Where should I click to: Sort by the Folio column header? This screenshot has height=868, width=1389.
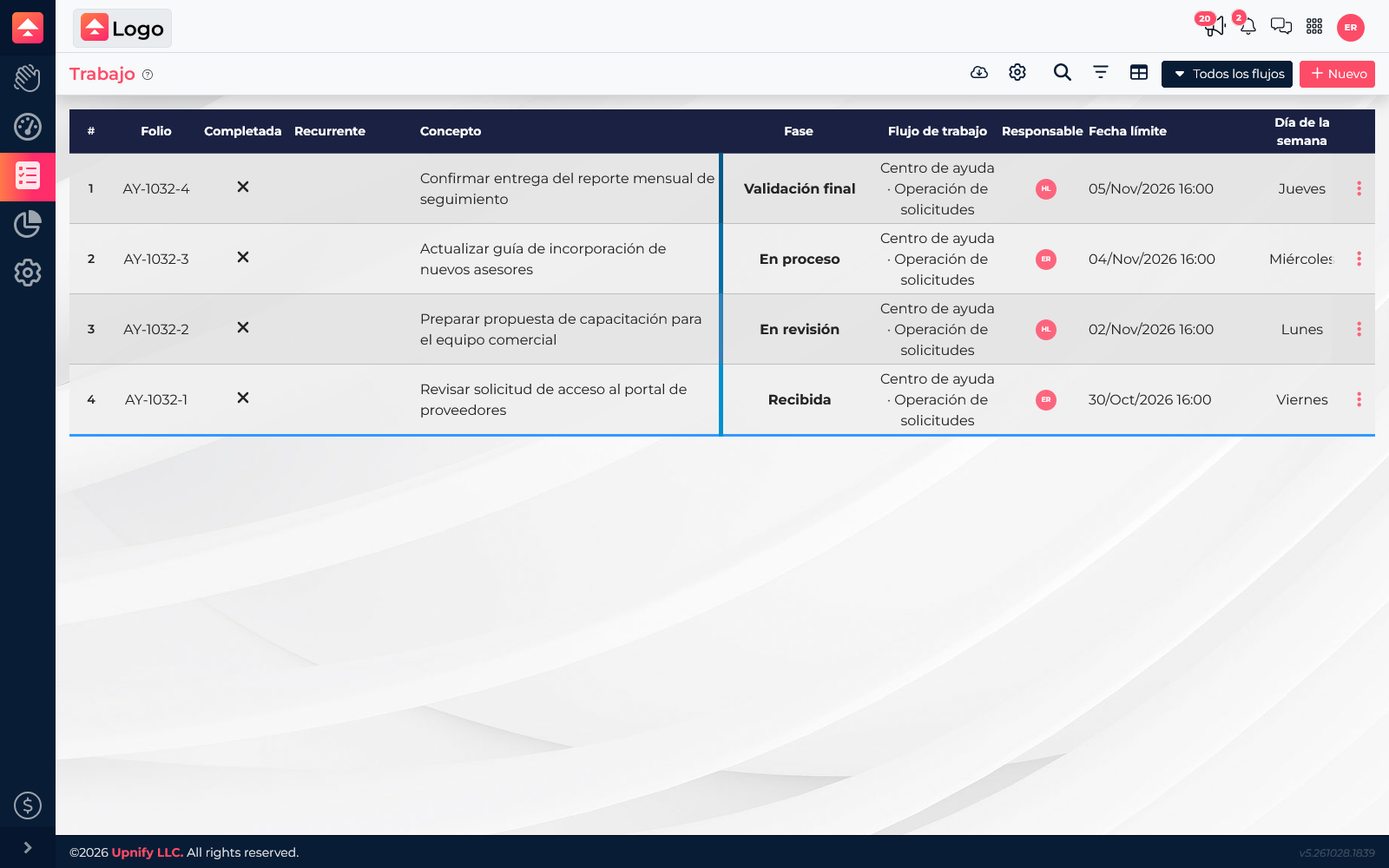(156, 131)
